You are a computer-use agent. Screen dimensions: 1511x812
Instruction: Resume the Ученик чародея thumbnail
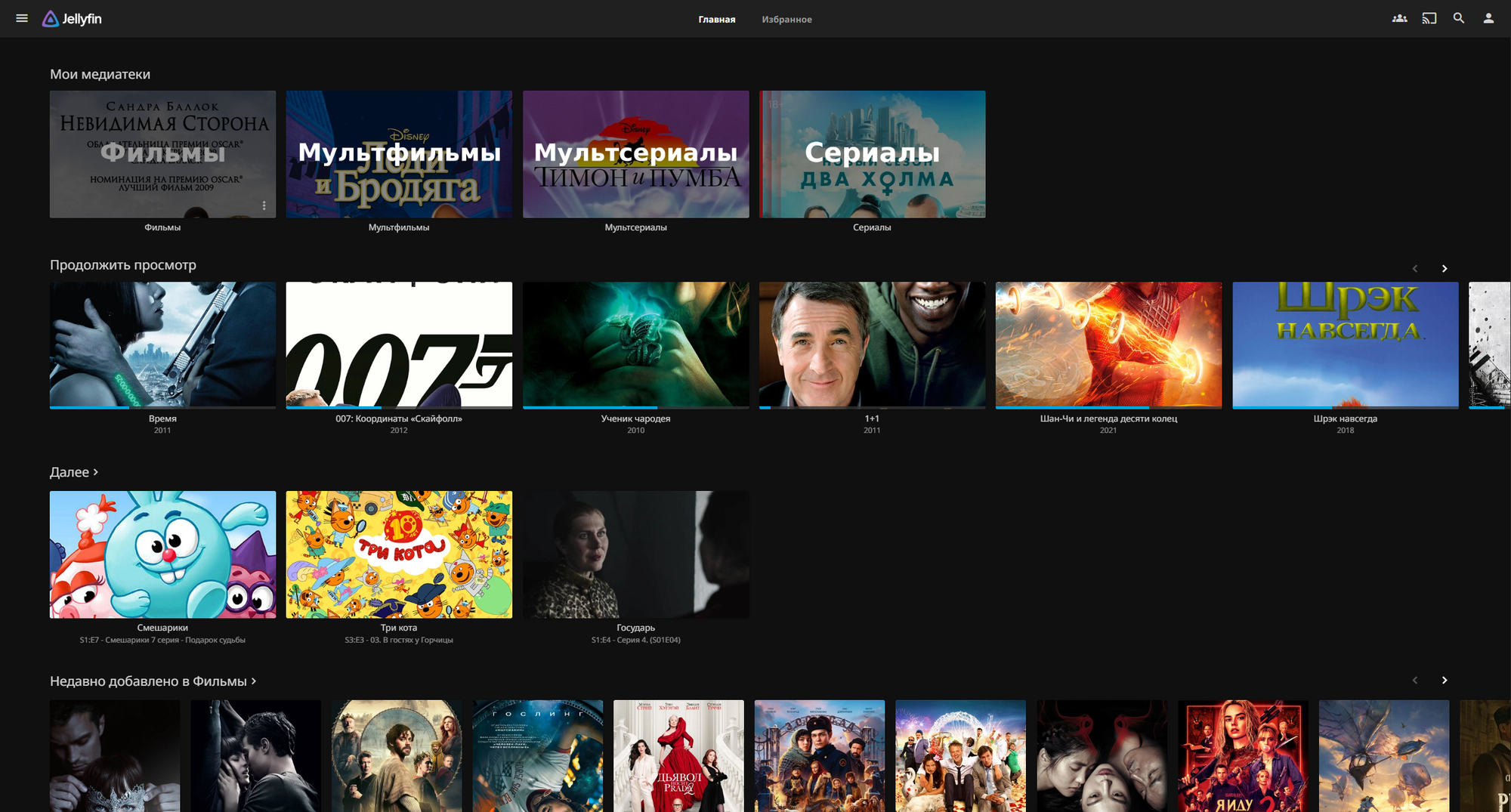[x=636, y=344]
